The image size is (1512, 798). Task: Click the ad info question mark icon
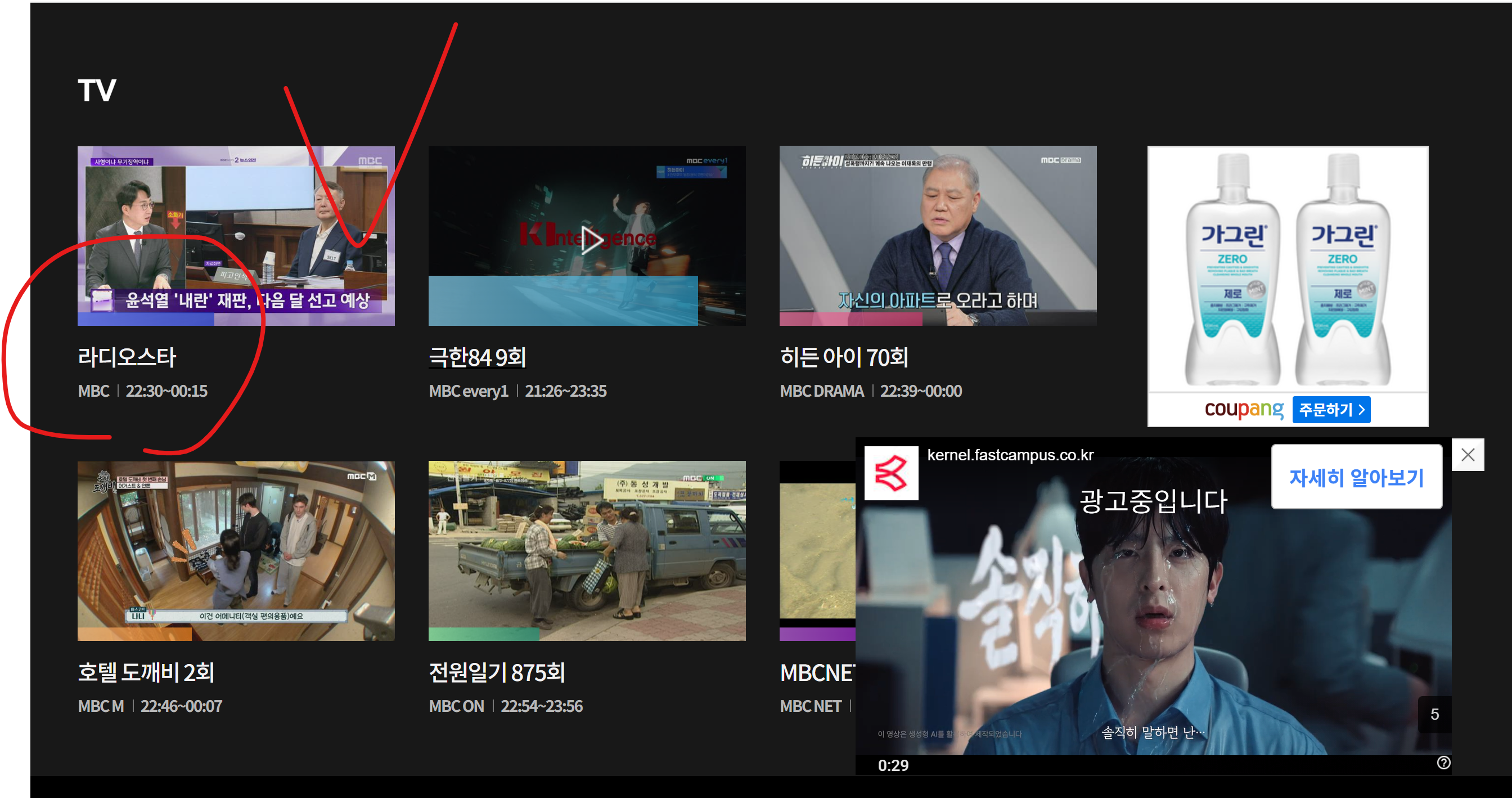click(1443, 762)
